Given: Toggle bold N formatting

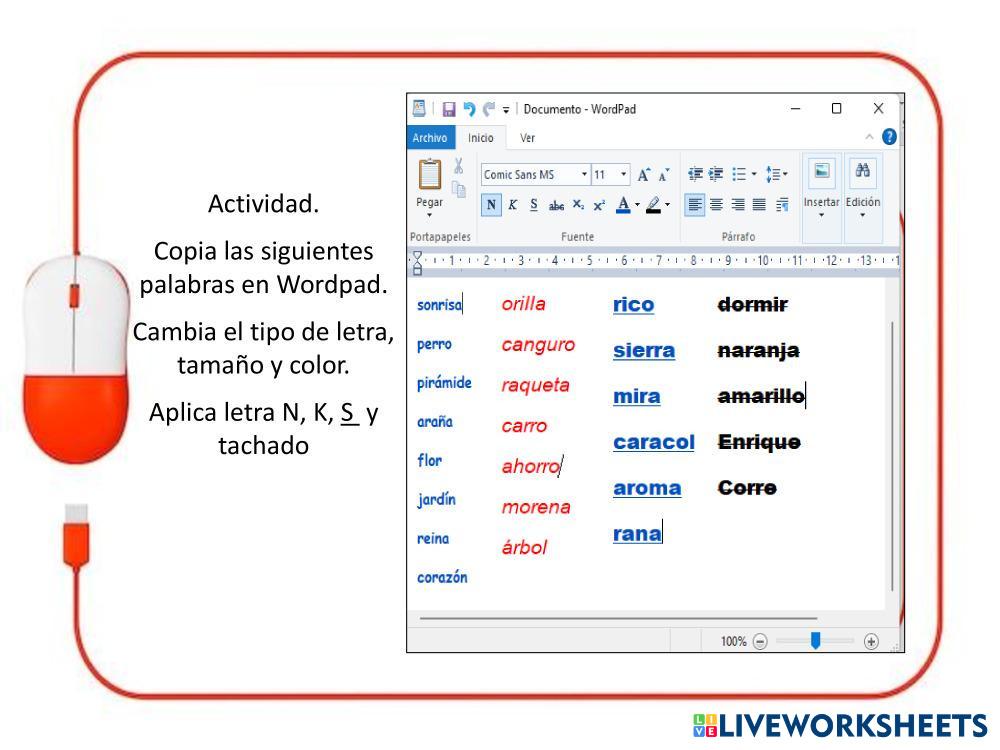Looking at the screenshot, I should (492, 204).
